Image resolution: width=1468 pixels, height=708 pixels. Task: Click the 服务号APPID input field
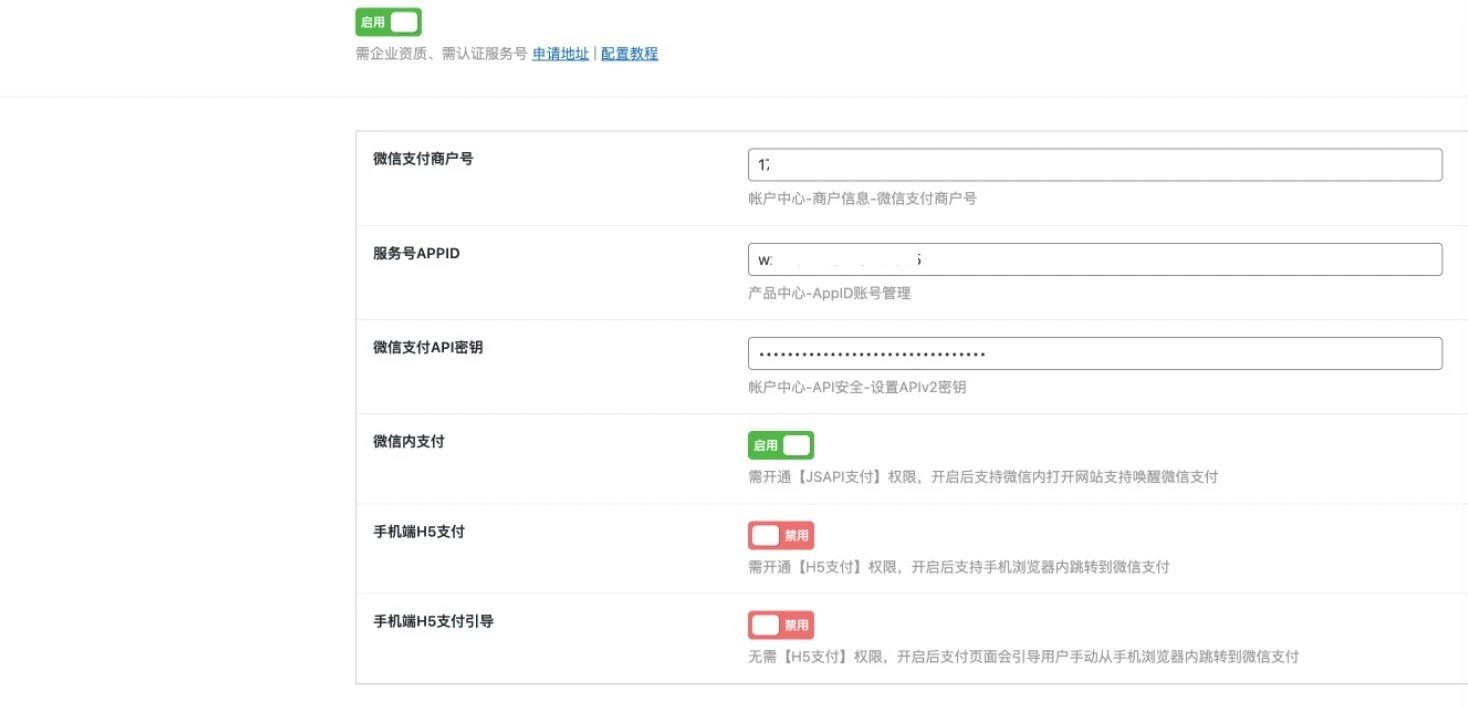(1095, 259)
